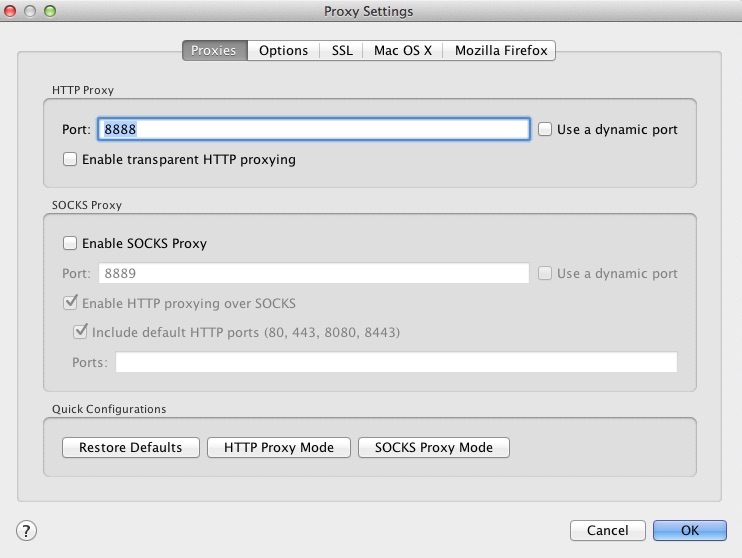
Task: Open the help question mark button
Action: coord(27,530)
